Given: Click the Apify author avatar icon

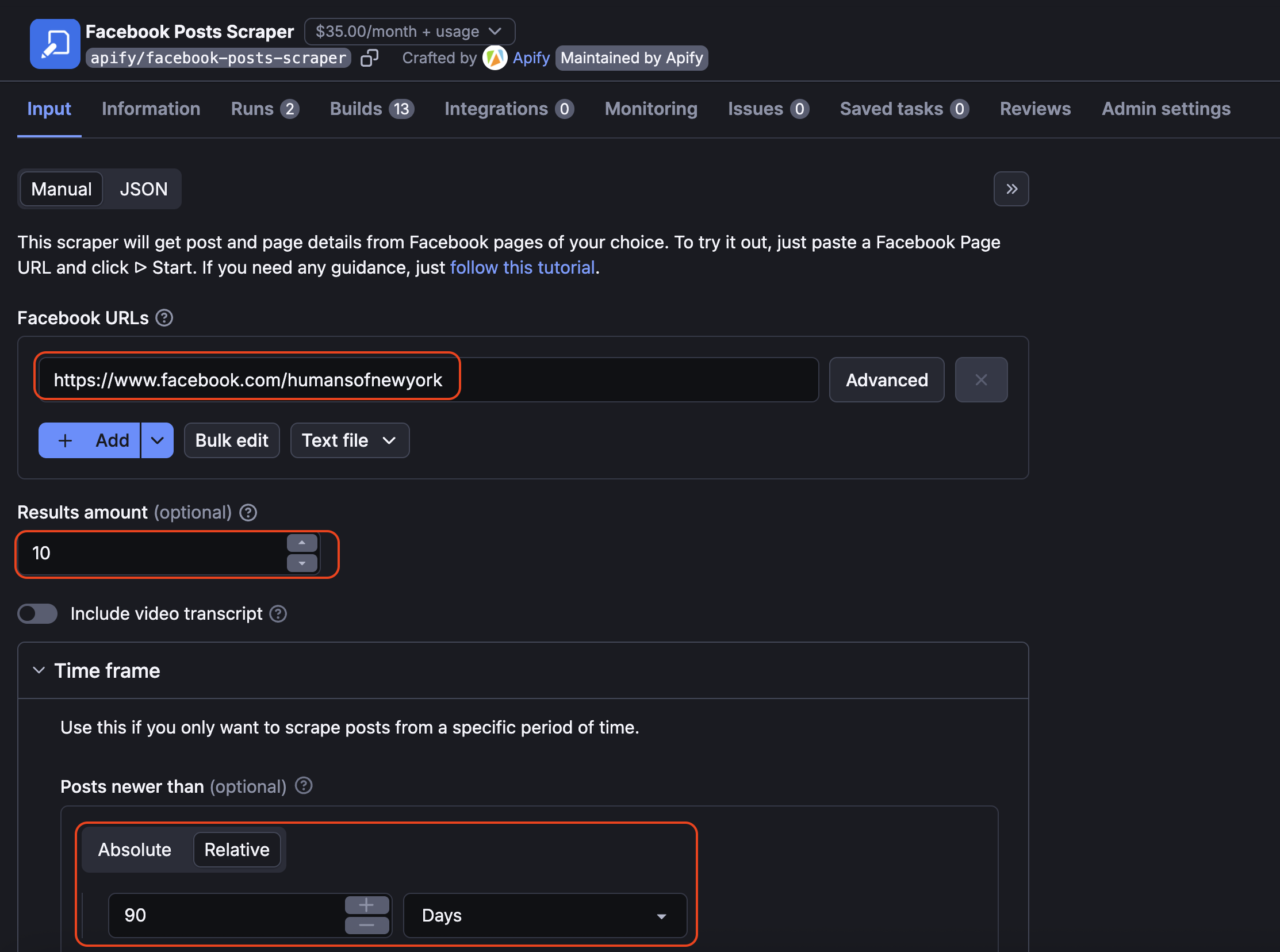Looking at the screenshot, I should point(495,57).
